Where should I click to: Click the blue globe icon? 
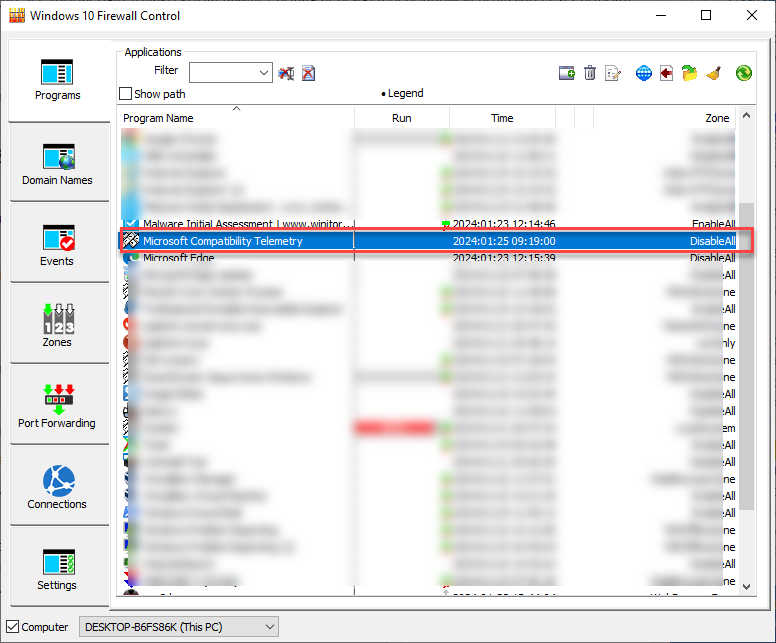tap(643, 73)
